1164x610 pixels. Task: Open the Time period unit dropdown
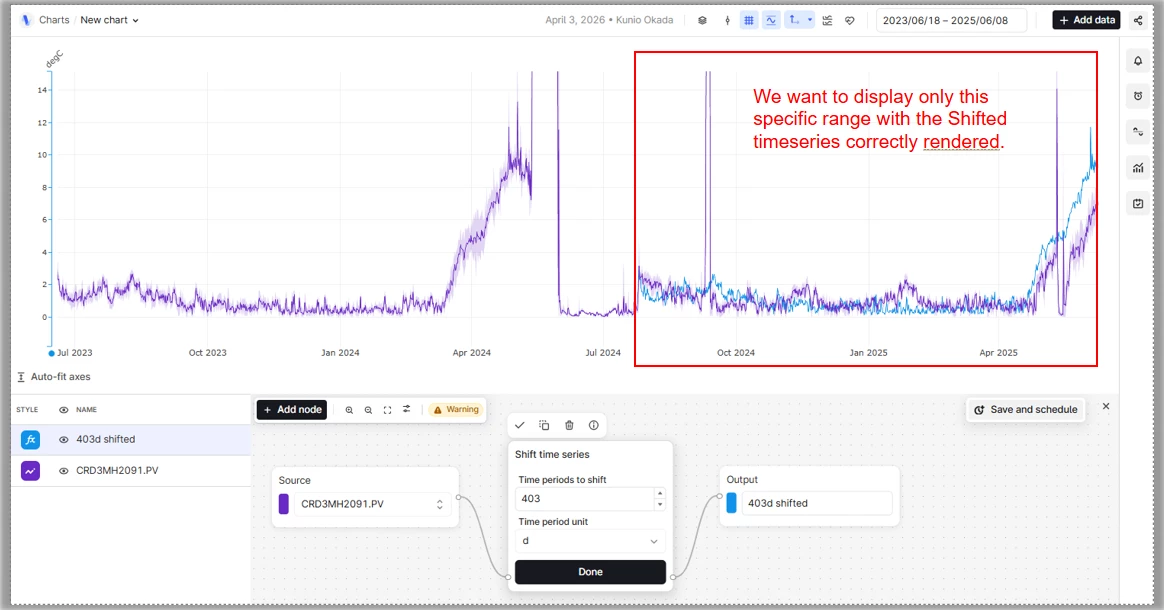(x=590, y=541)
